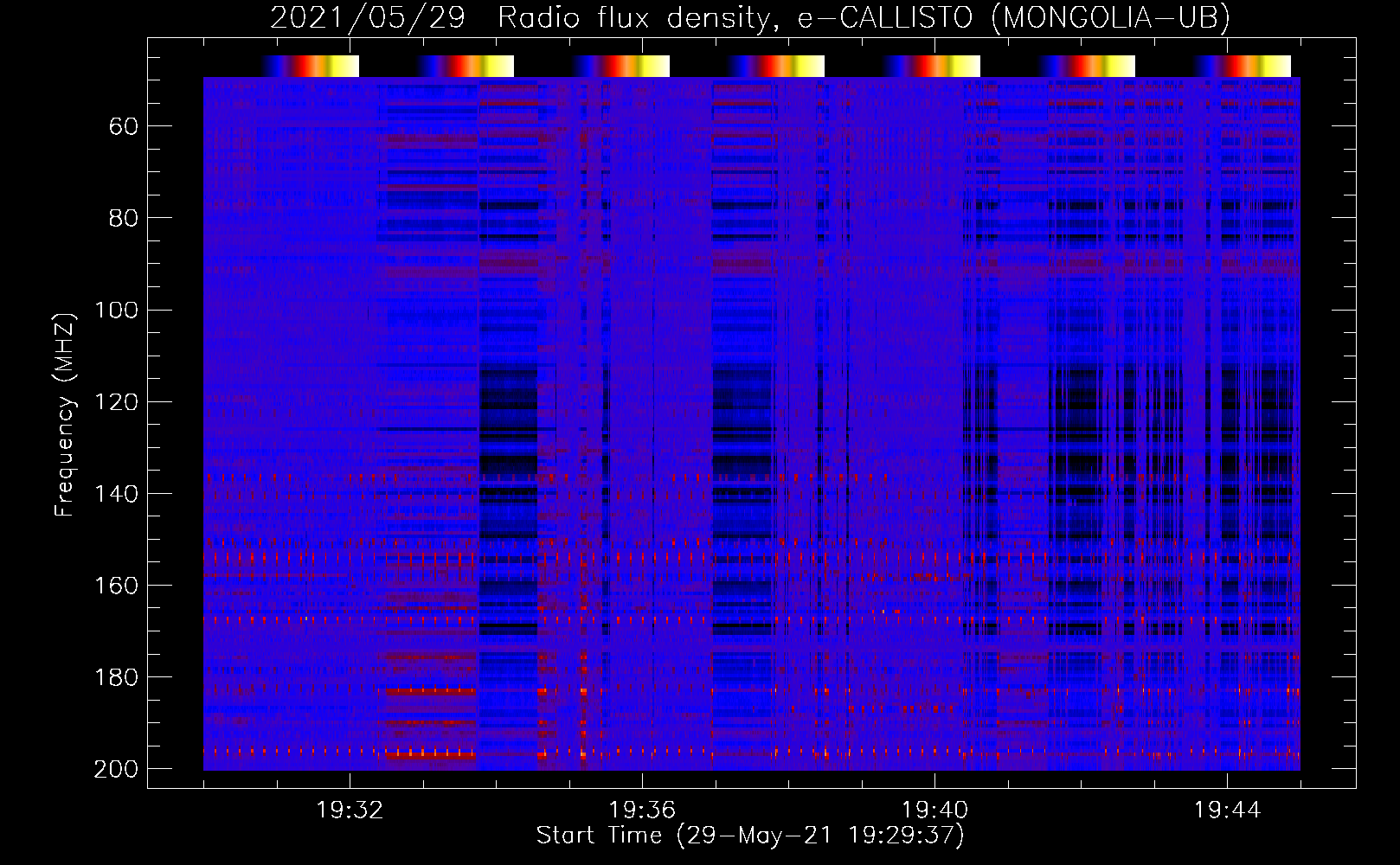Click the 100 frequency tick label
This screenshot has height=865, width=1400.
pos(116,311)
